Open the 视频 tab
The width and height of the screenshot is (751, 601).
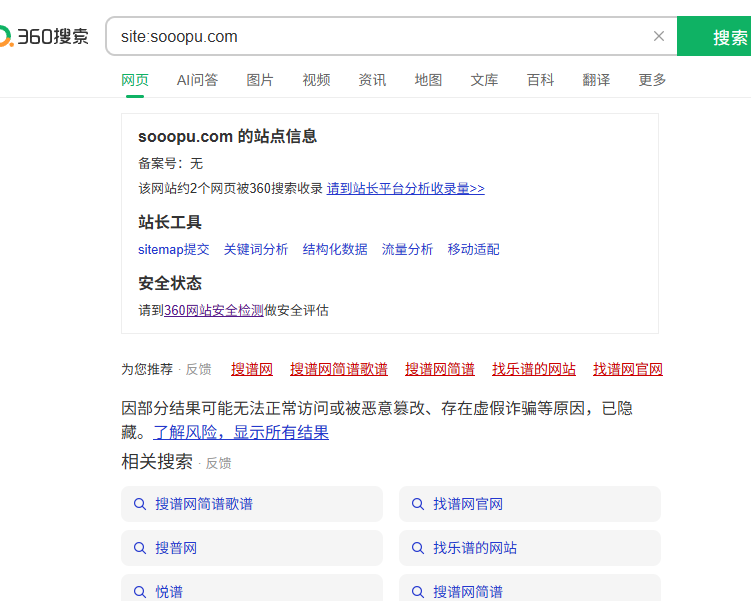coord(316,80)
